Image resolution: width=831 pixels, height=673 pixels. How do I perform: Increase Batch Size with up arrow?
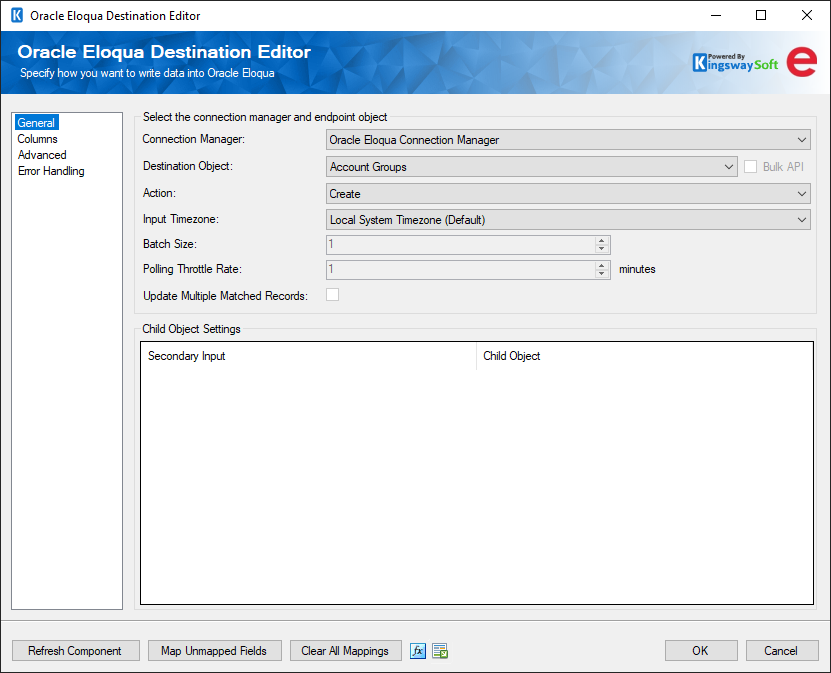(601, 241)
